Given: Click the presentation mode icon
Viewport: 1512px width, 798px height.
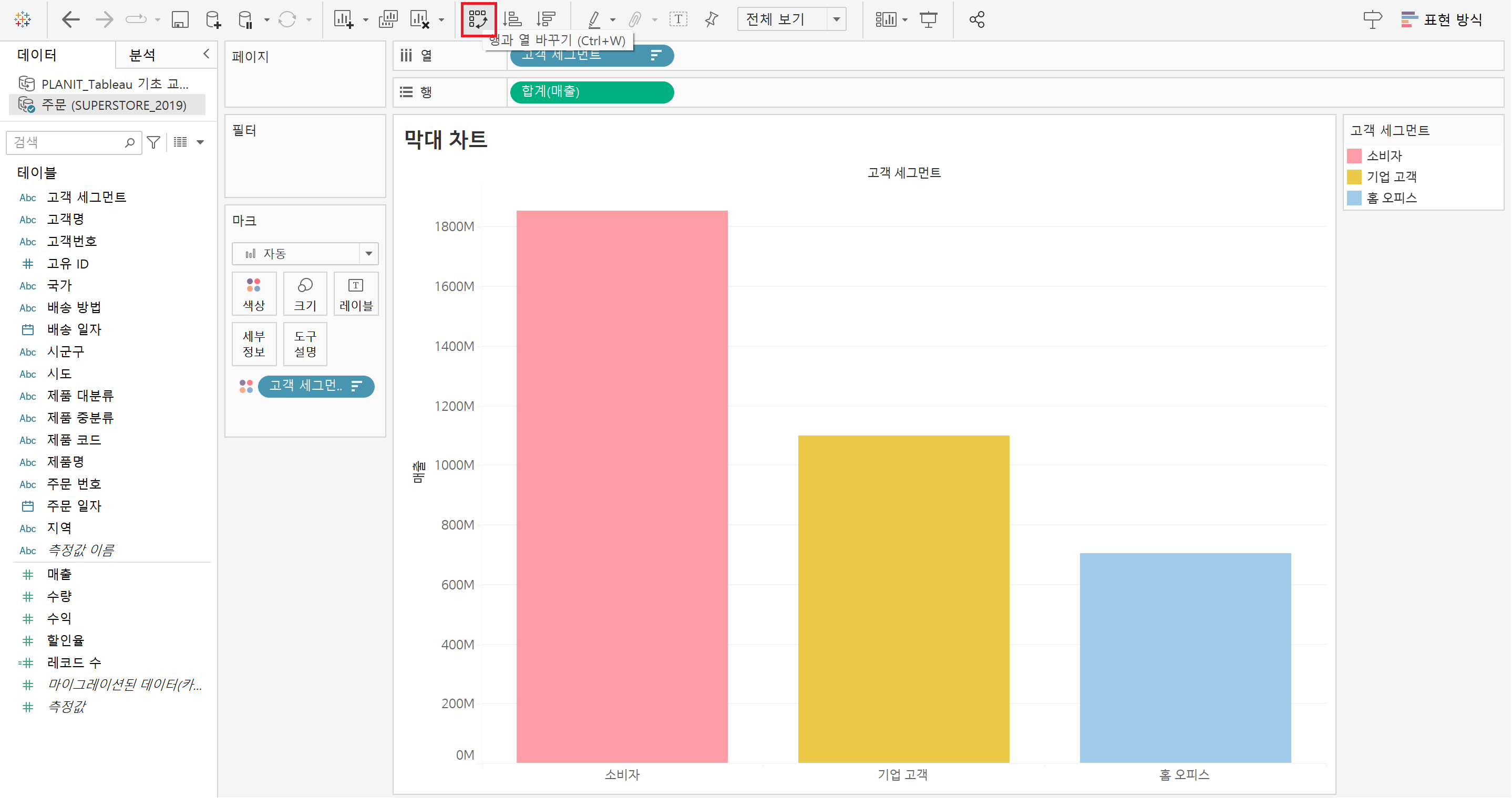Looking at the screenshot, I should pyautogui.click(x=928, y=19).
